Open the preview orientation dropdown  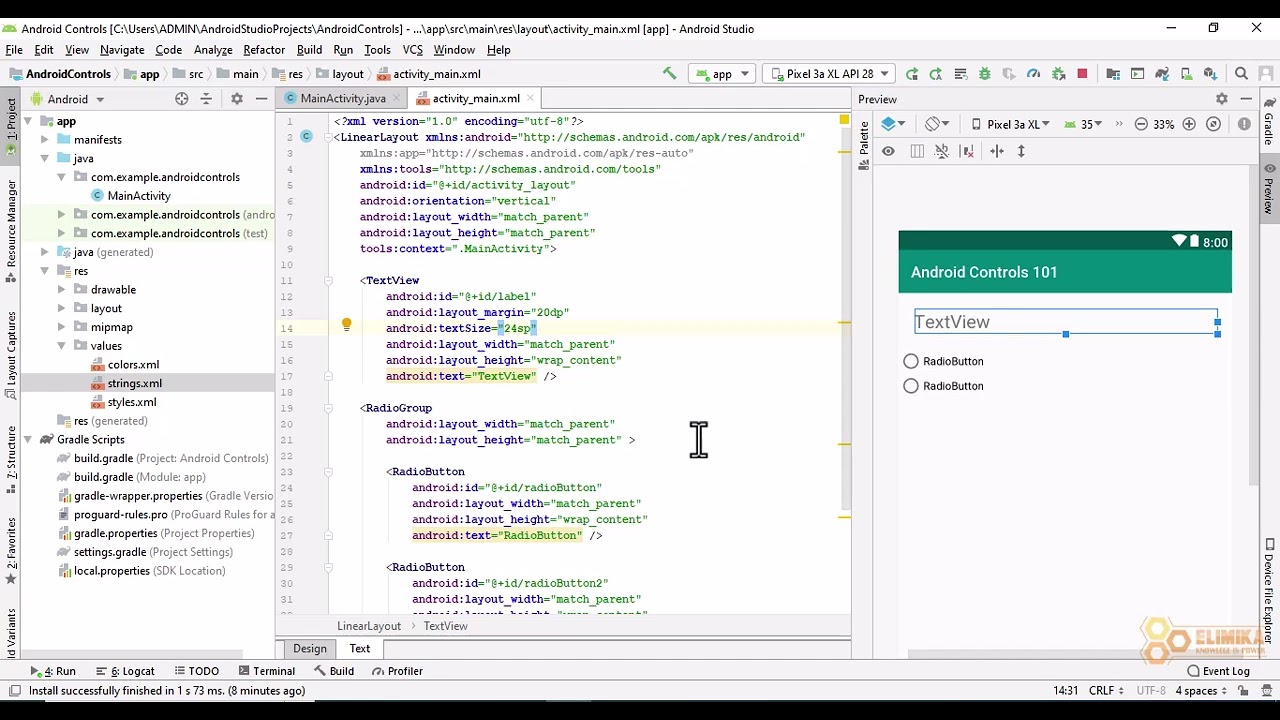tap(937, 124)
